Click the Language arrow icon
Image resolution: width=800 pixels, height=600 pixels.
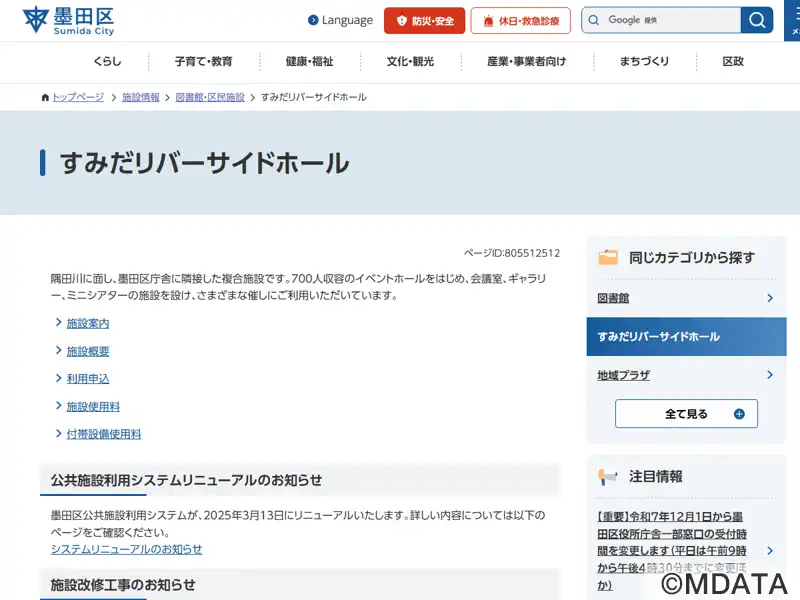313,20
